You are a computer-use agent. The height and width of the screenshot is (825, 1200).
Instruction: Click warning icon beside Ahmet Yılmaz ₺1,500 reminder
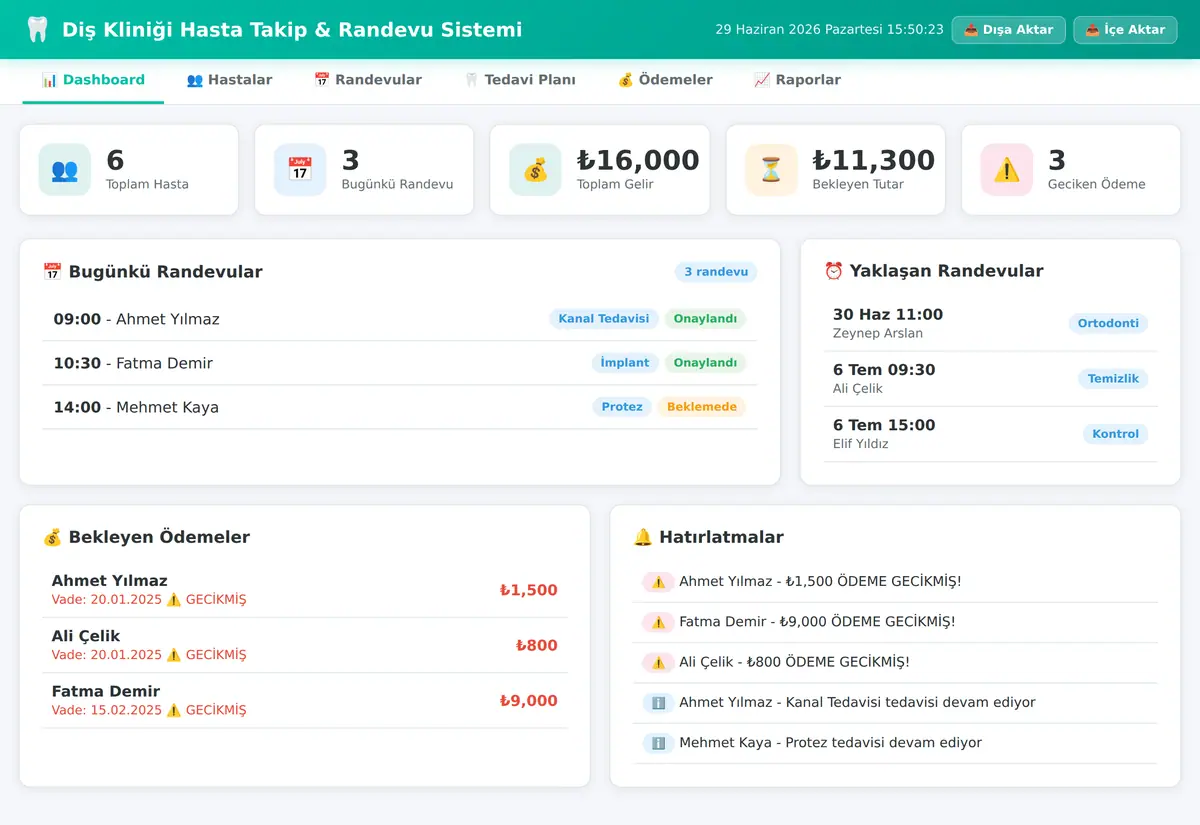[x=658, y=582]
